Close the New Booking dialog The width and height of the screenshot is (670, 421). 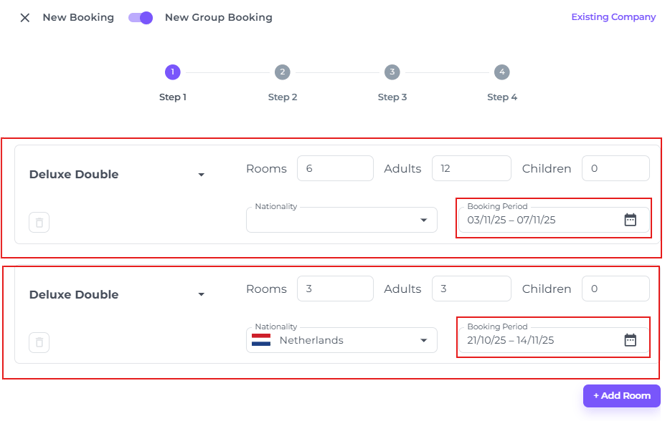coord(25,17)
